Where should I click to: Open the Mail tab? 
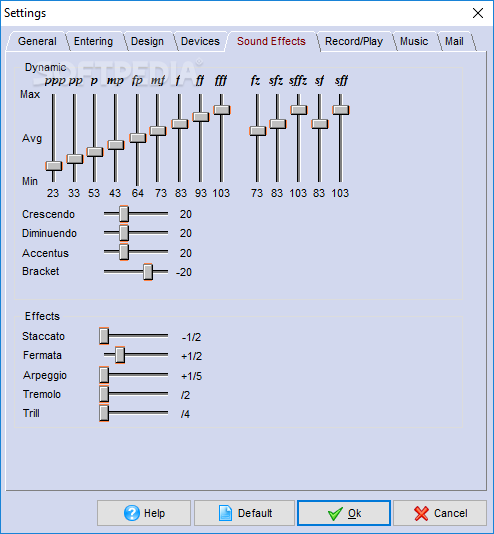pos(454,41)
